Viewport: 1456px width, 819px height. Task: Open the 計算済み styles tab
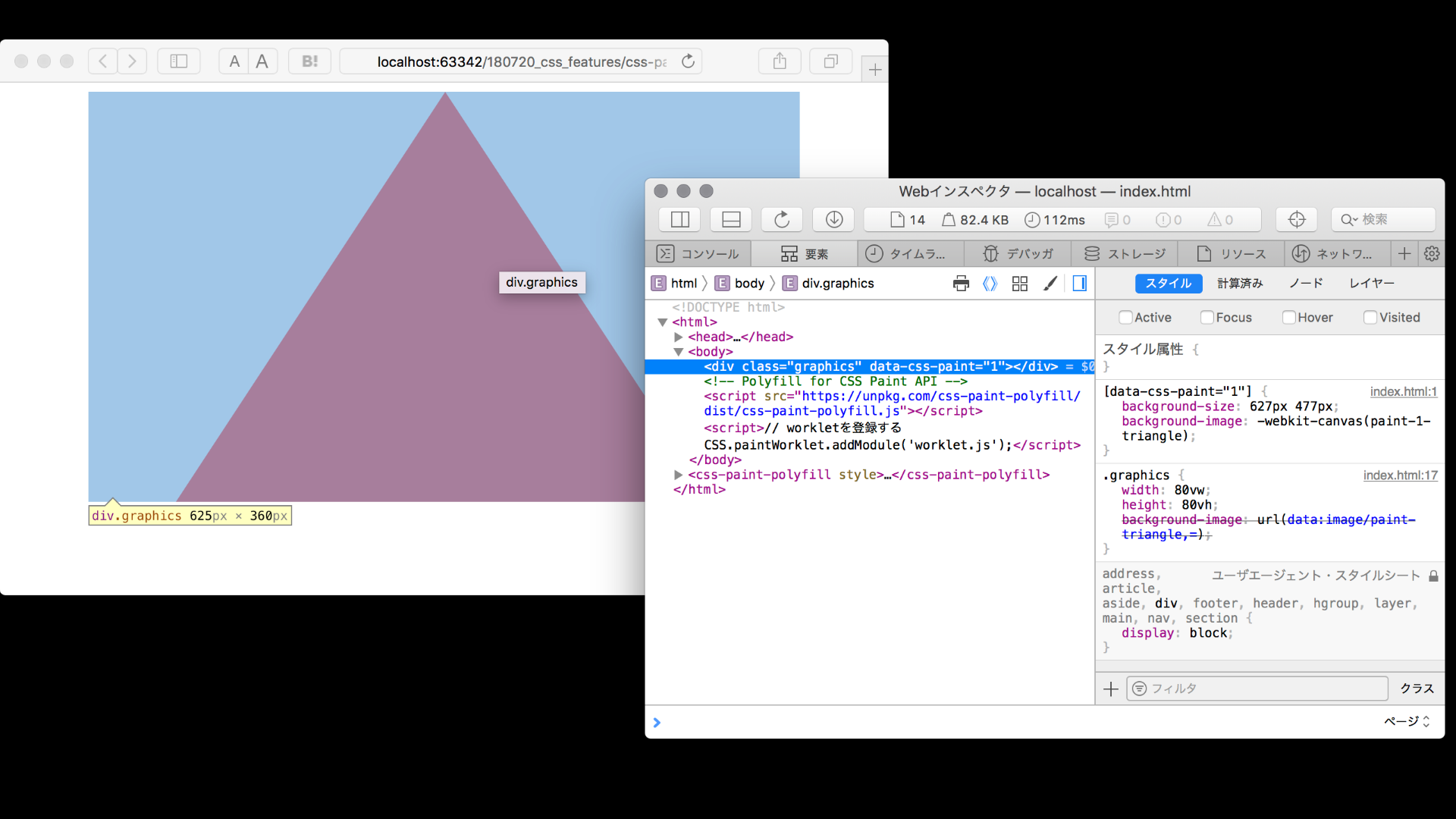[x=1240, y=284]
